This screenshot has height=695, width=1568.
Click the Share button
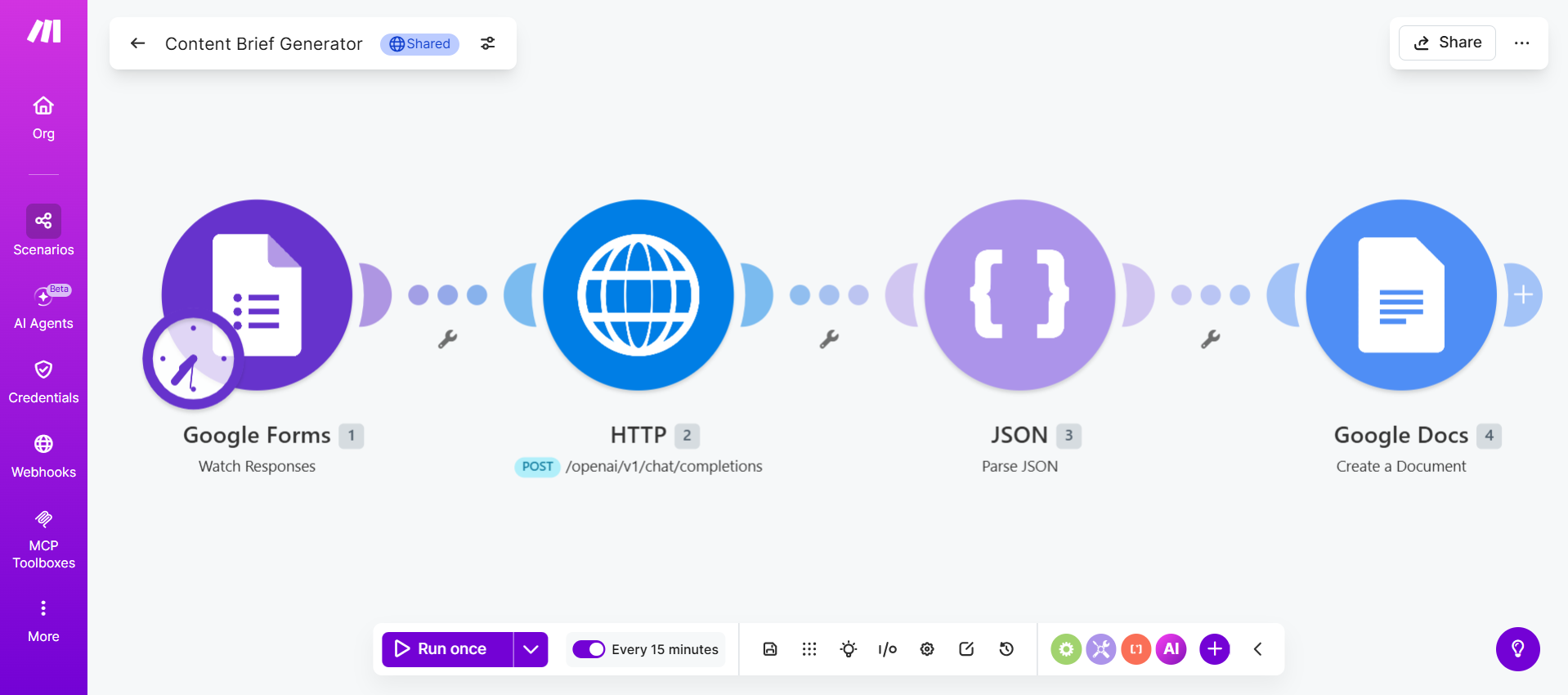1447,43
